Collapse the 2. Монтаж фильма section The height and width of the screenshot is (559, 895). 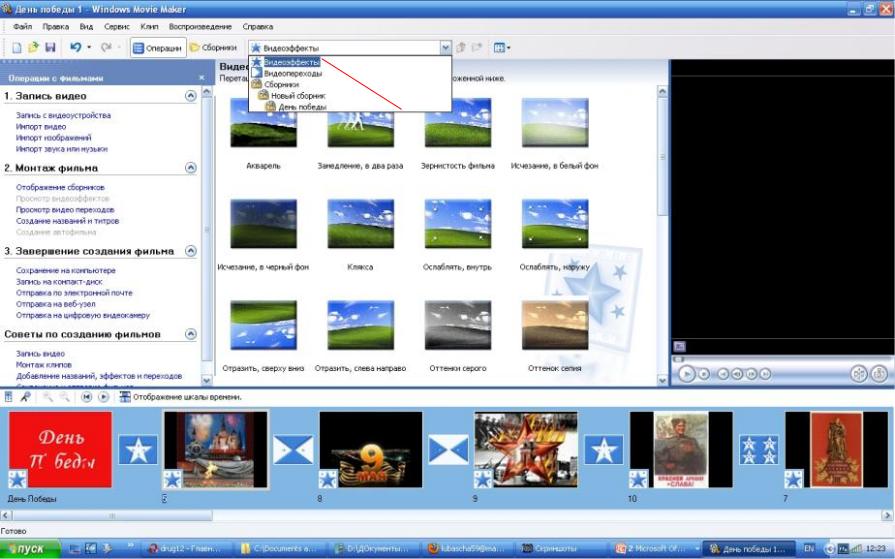click(x=191, y=168)
